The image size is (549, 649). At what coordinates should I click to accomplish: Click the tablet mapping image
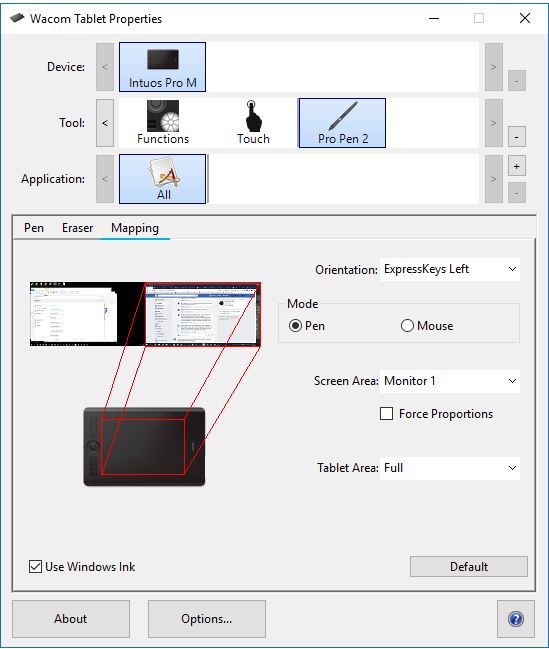[x=144, y=447]
